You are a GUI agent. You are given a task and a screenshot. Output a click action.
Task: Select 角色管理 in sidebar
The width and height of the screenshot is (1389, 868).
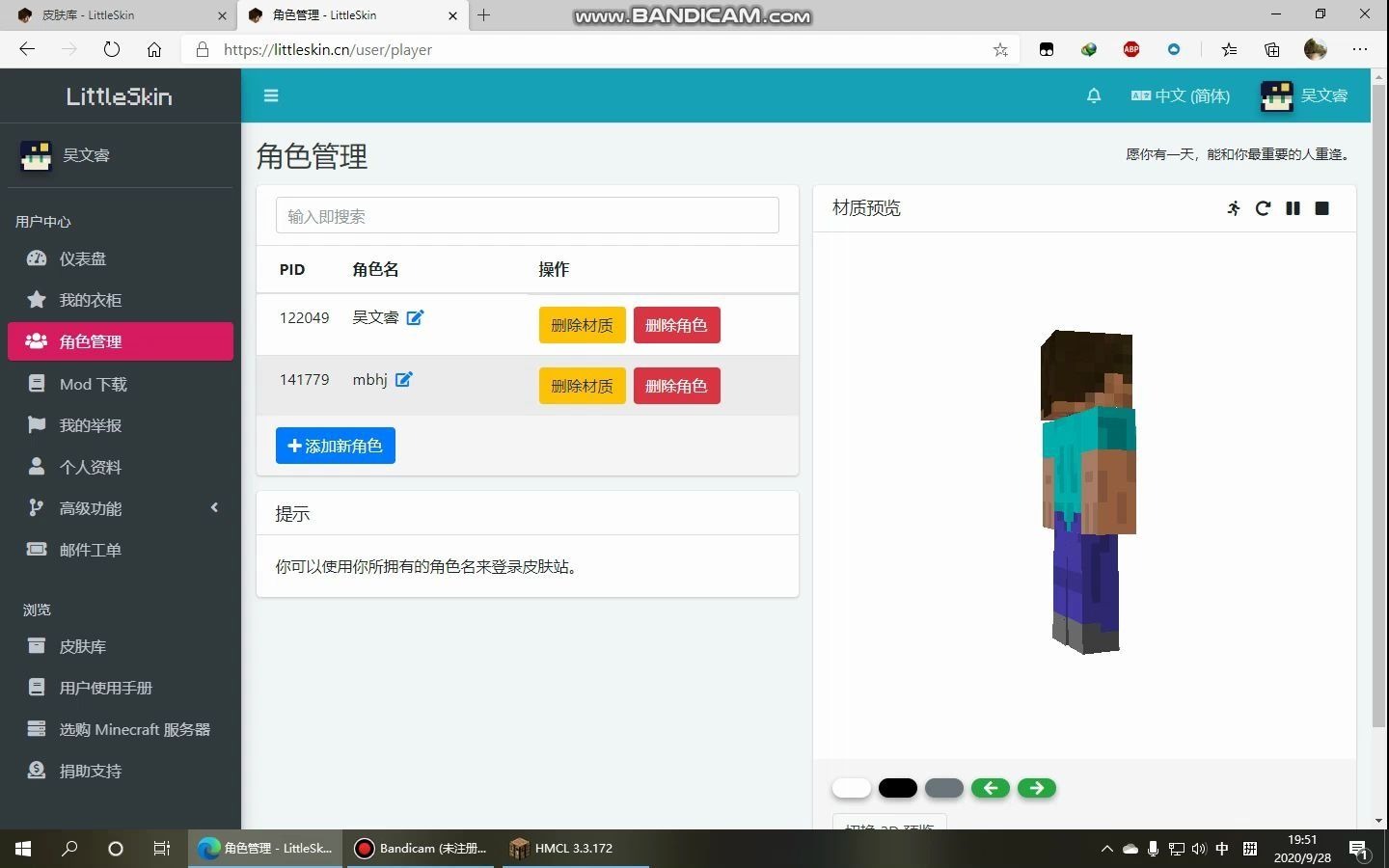(x=121, y=341)
